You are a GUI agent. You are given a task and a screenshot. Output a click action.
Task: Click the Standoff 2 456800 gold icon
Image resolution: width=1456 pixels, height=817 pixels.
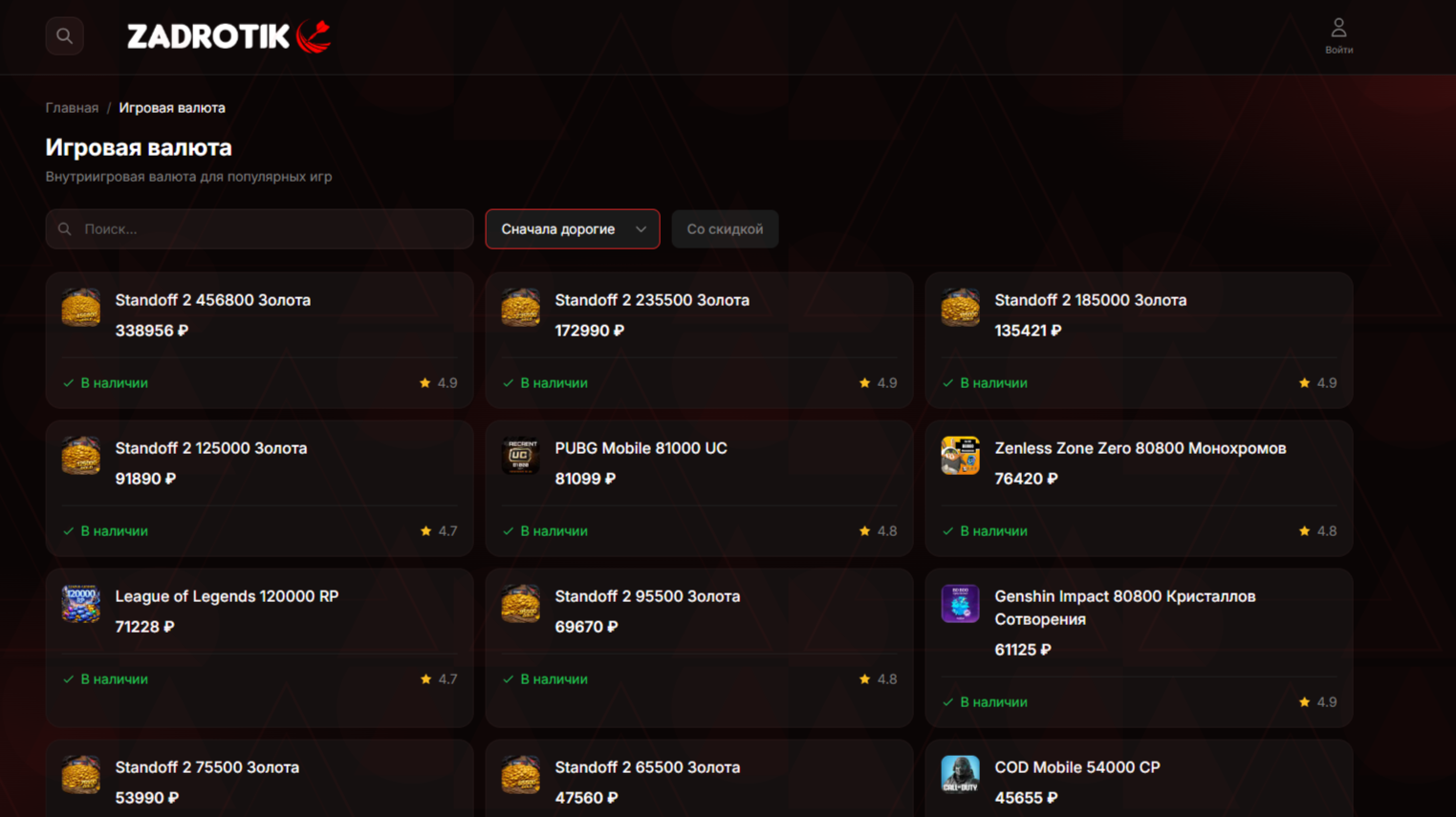click(81, 308)
